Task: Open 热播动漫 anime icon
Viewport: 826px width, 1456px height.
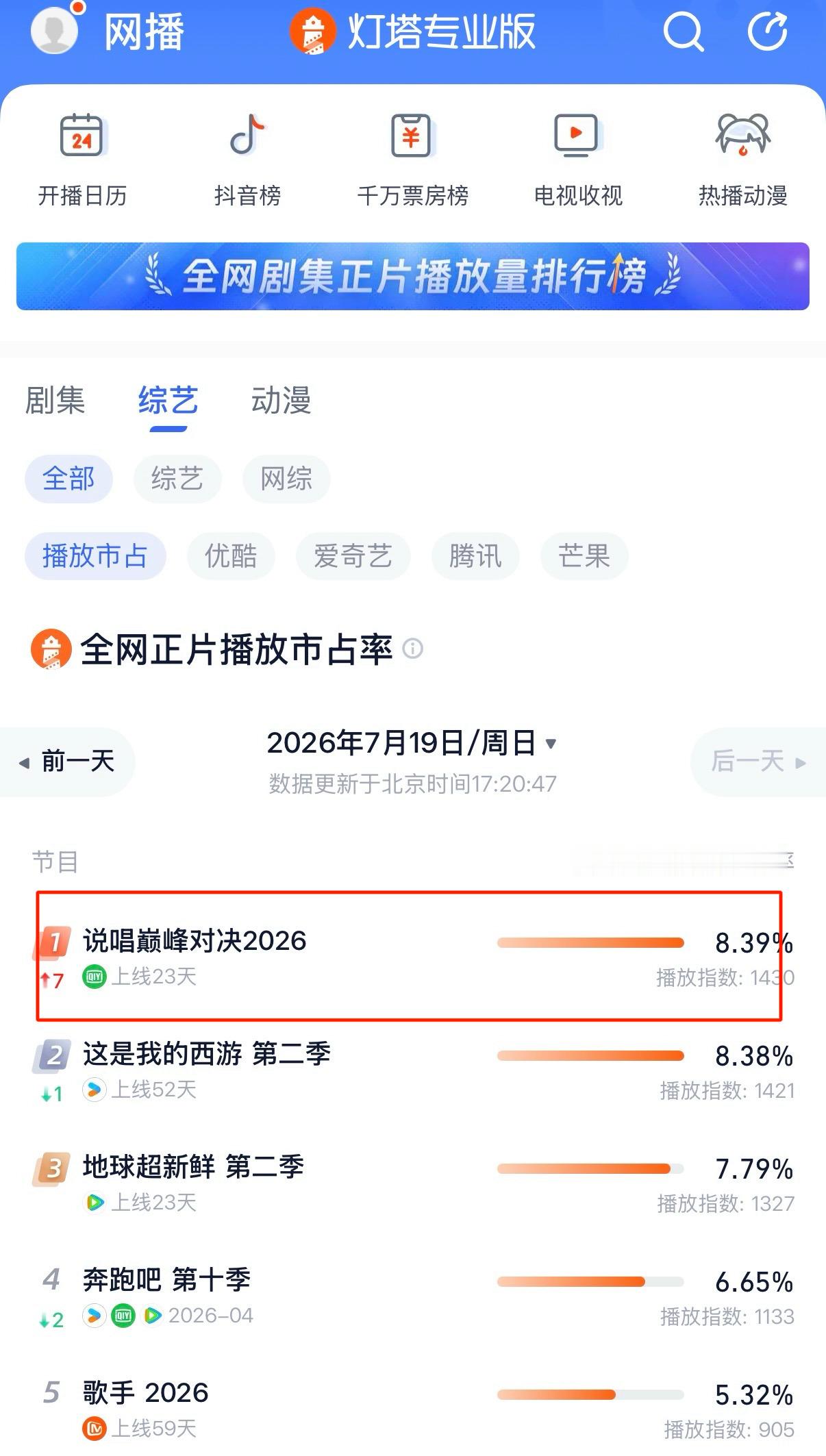Action: pos(743,135)
